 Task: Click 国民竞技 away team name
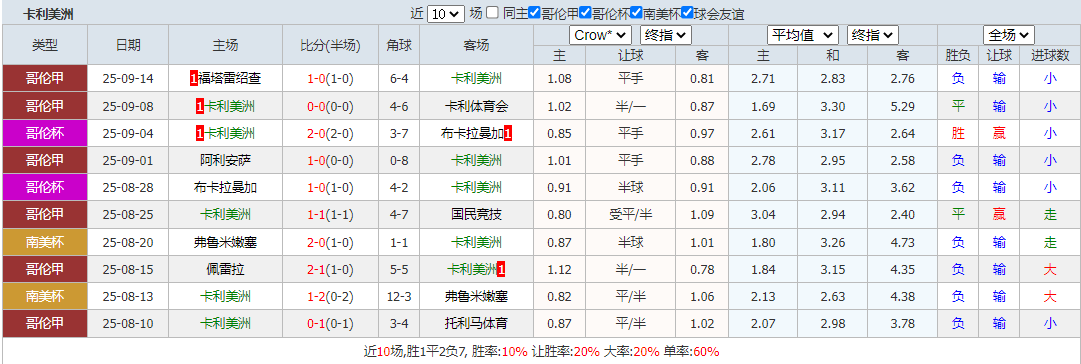(476, 214)
